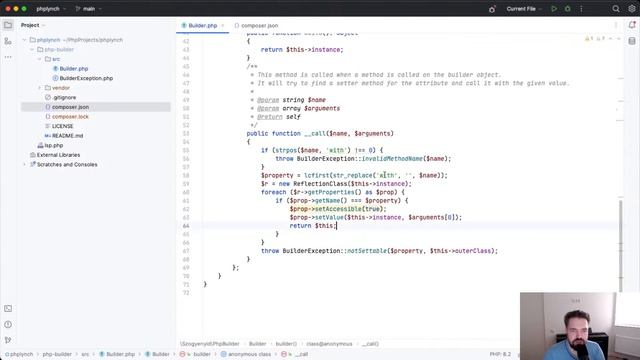640x360 pixels.
Task: Open README.md file
Action: coord(67,136)
